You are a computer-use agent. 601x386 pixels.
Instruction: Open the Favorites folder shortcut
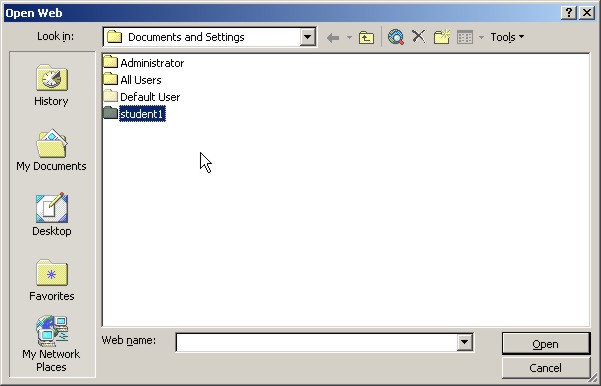tap(51, 280)
